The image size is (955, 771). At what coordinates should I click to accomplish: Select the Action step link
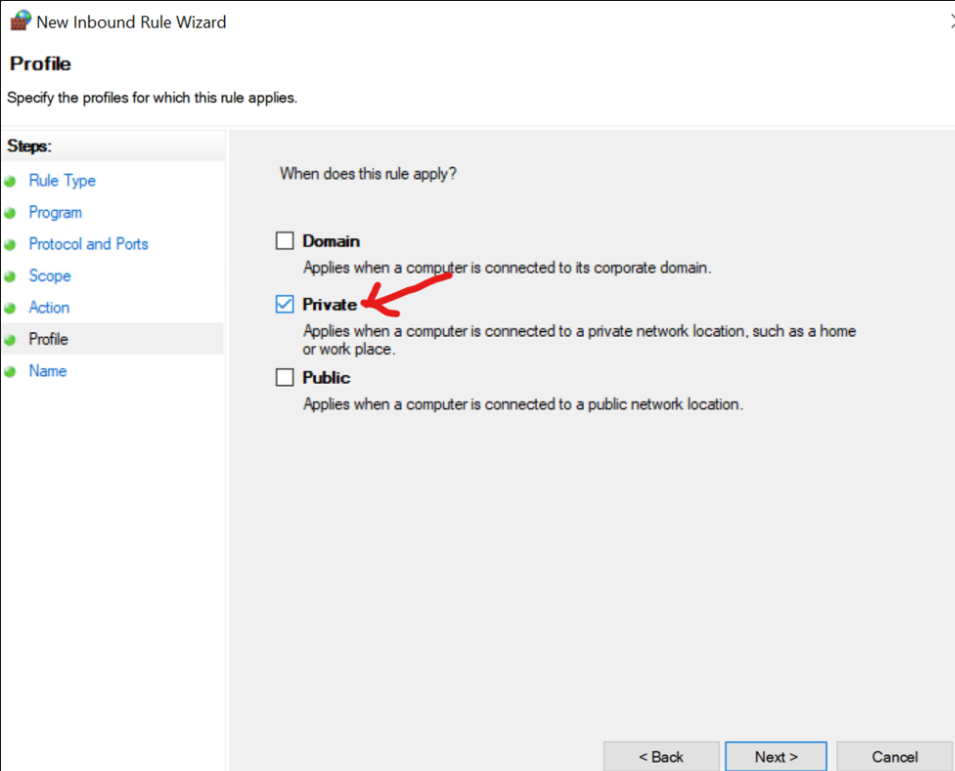coord(49,308)
